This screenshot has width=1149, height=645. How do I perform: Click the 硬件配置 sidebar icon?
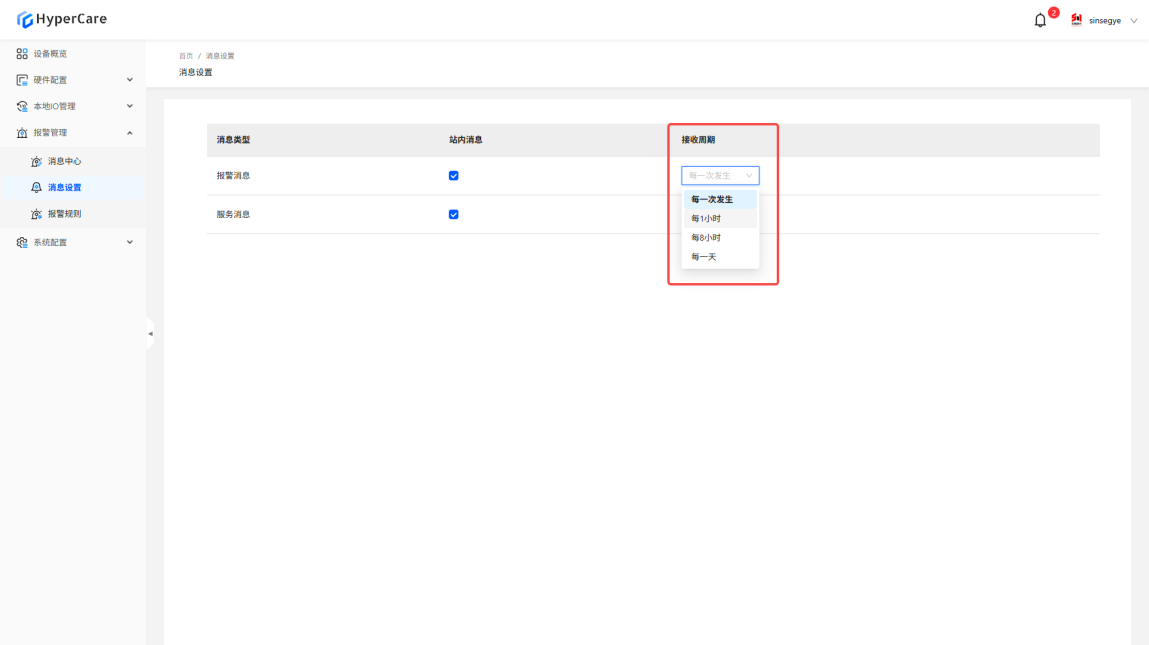coord(22,80)
